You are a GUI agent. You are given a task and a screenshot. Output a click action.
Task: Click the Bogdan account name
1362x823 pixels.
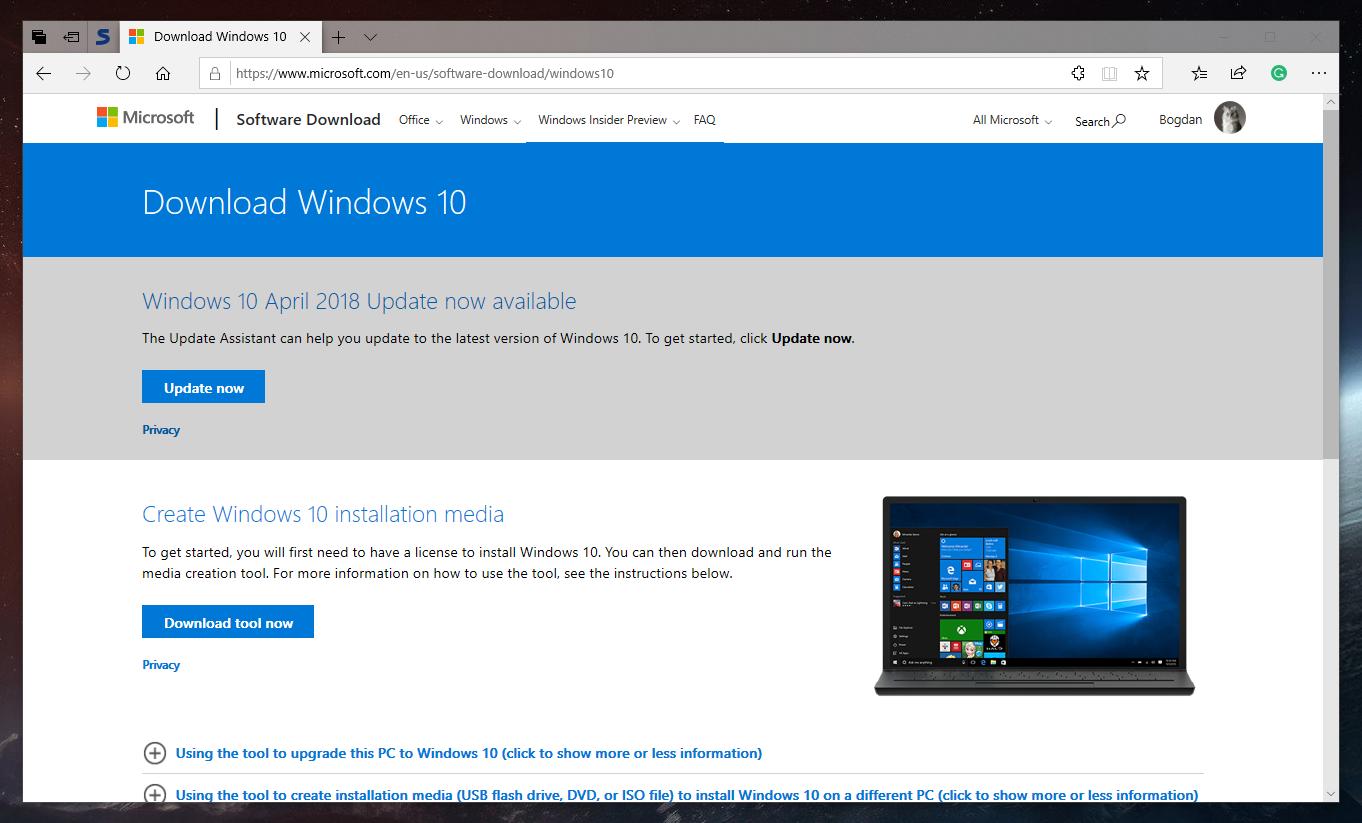pyautogui.click(x=1180, y=120)
